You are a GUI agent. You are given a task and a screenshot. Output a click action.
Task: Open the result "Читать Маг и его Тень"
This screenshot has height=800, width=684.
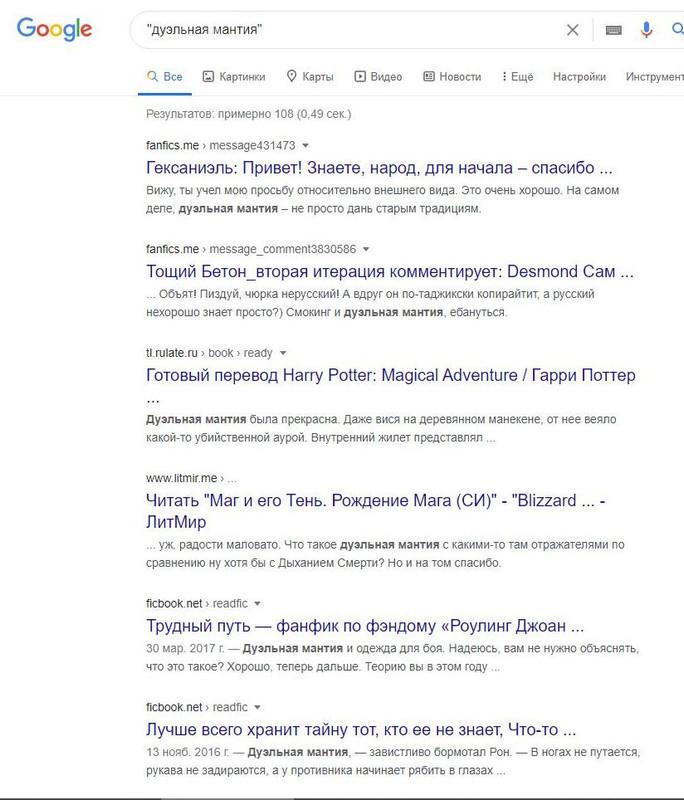(375, 511)
